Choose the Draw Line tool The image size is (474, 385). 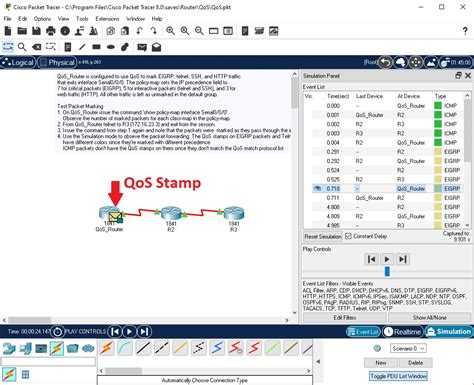coord(82,47)
